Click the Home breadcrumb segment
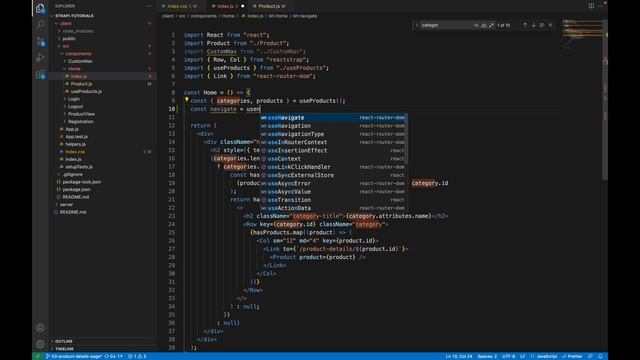The height and width of the screenshot is (360, 640). coord(228,16)
